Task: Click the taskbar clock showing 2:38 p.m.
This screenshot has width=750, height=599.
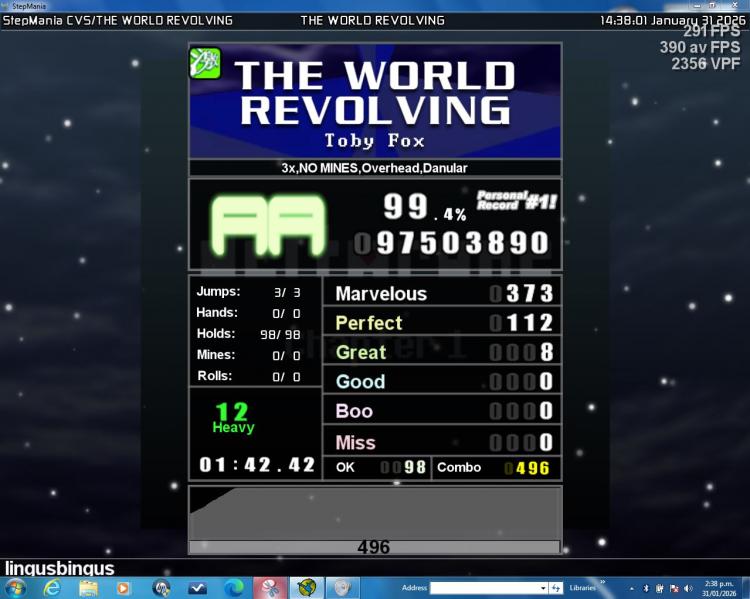Action: (719, 588)
